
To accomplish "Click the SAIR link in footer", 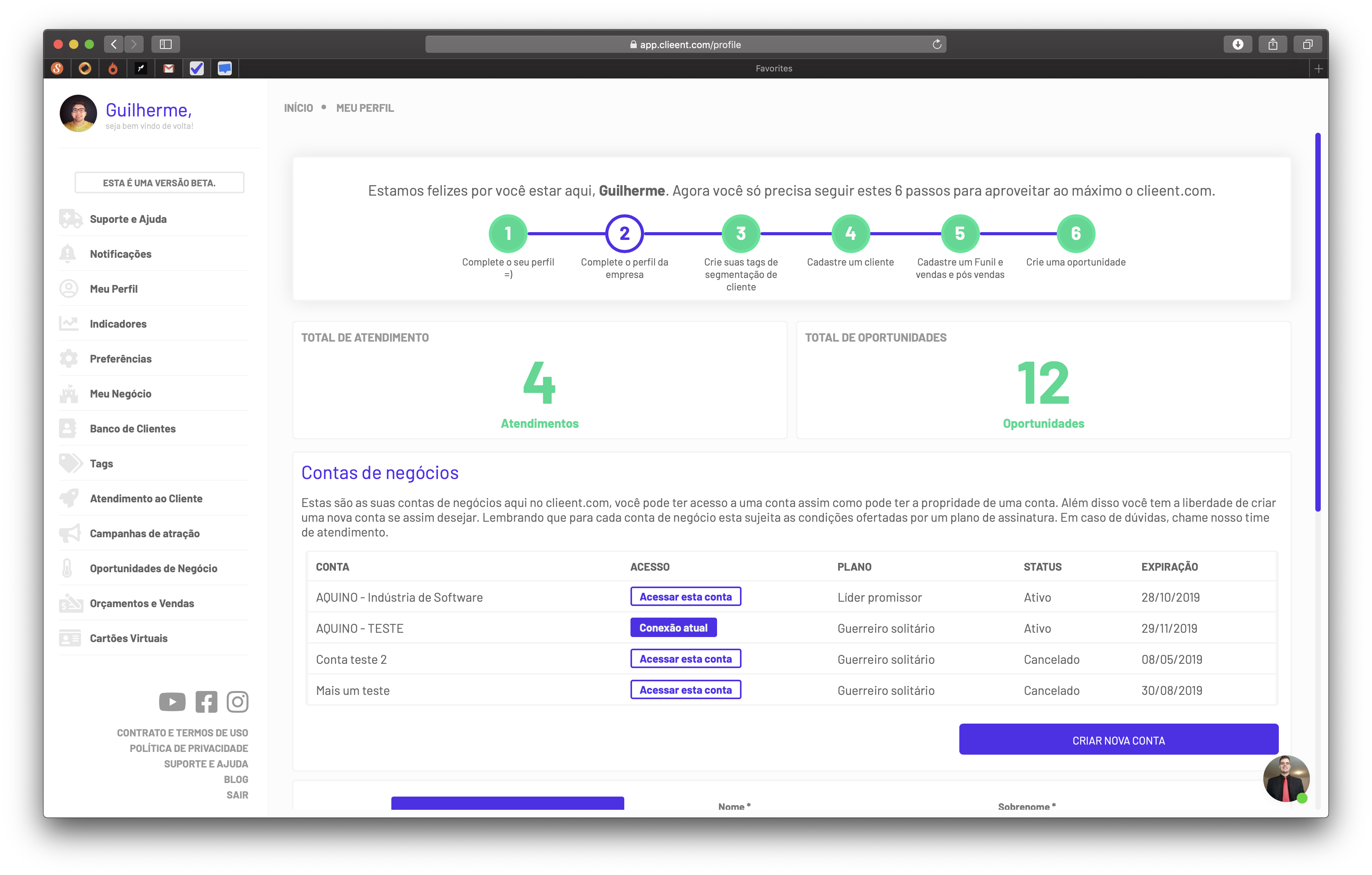I will [x=237, y=795].
